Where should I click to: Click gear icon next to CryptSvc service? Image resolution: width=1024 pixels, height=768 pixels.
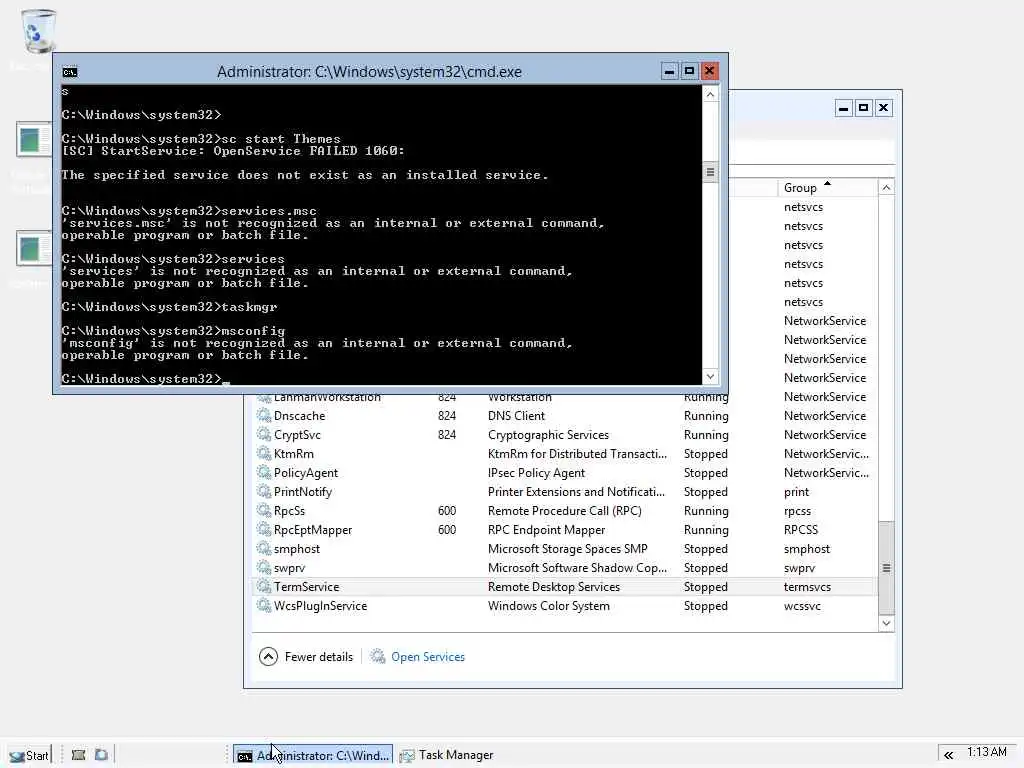(x=264, y=434)
